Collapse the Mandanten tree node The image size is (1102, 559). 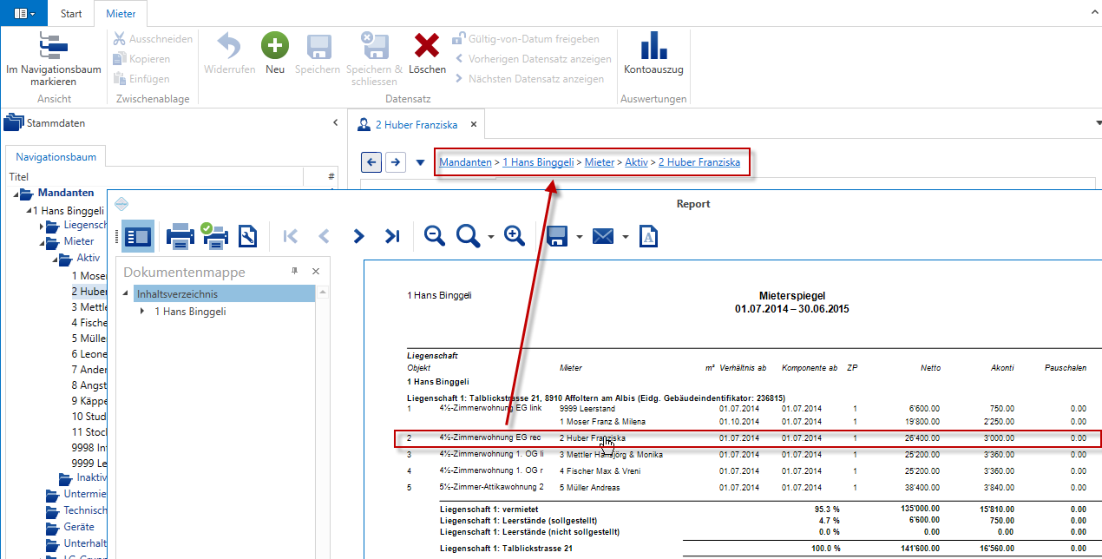click(15, 194)
